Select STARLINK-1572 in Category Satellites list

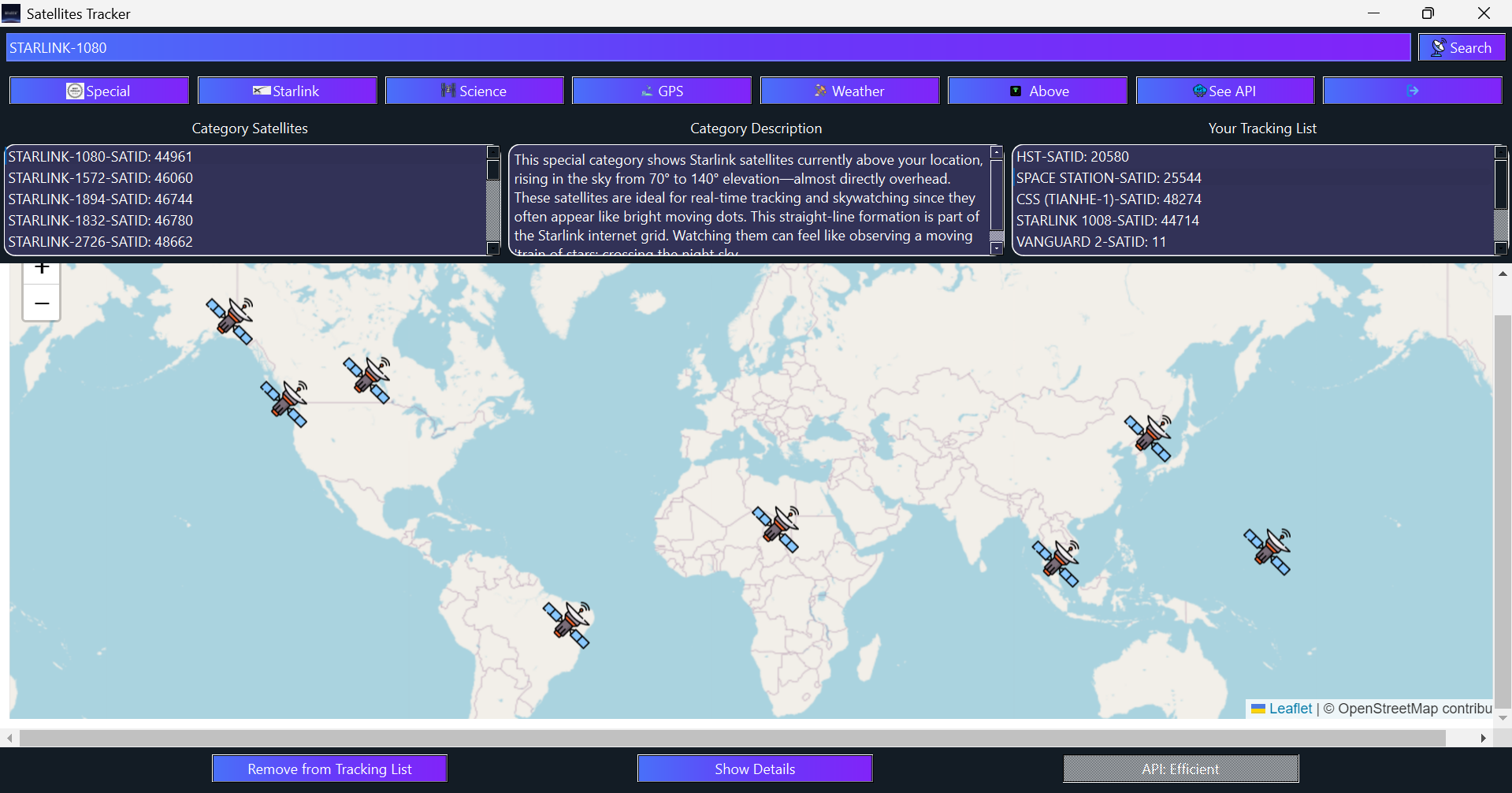(x=101, y=178)
